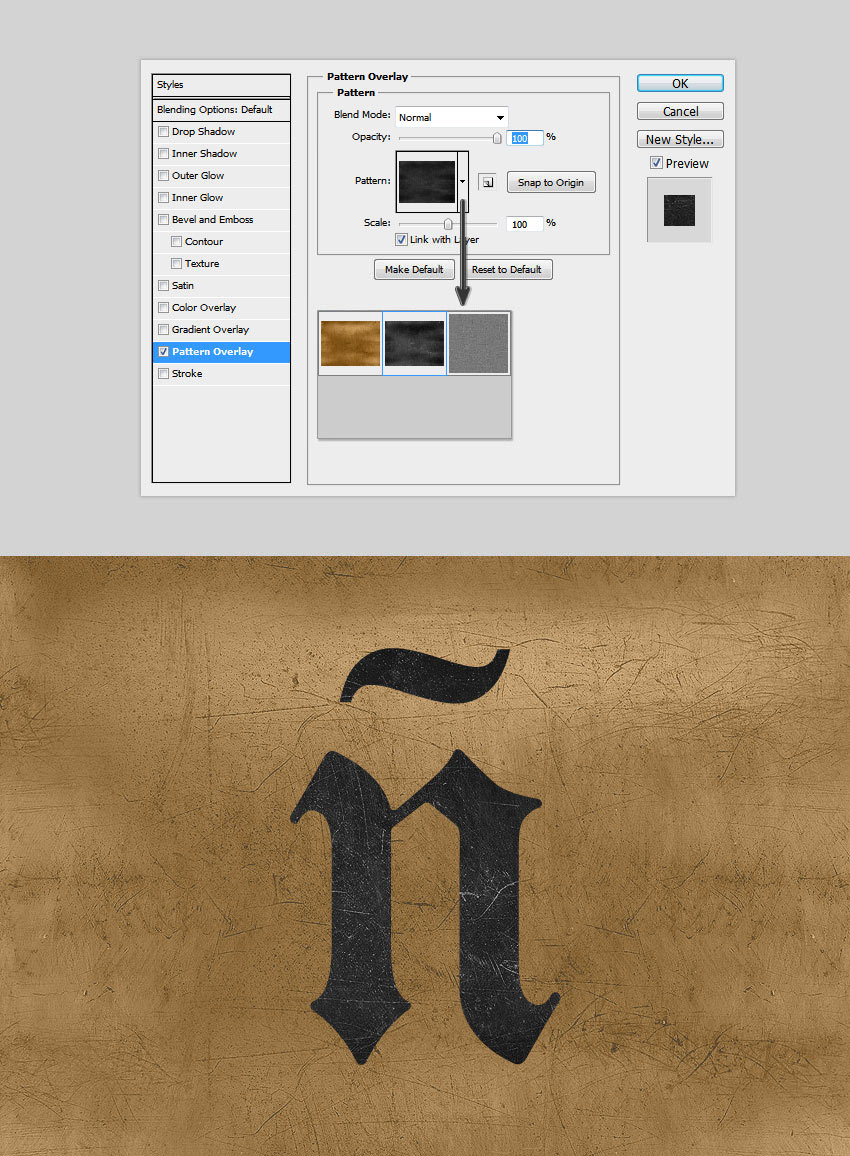Open the pattern picker arrow
The image size is (850, 1156).
[462, 181]
